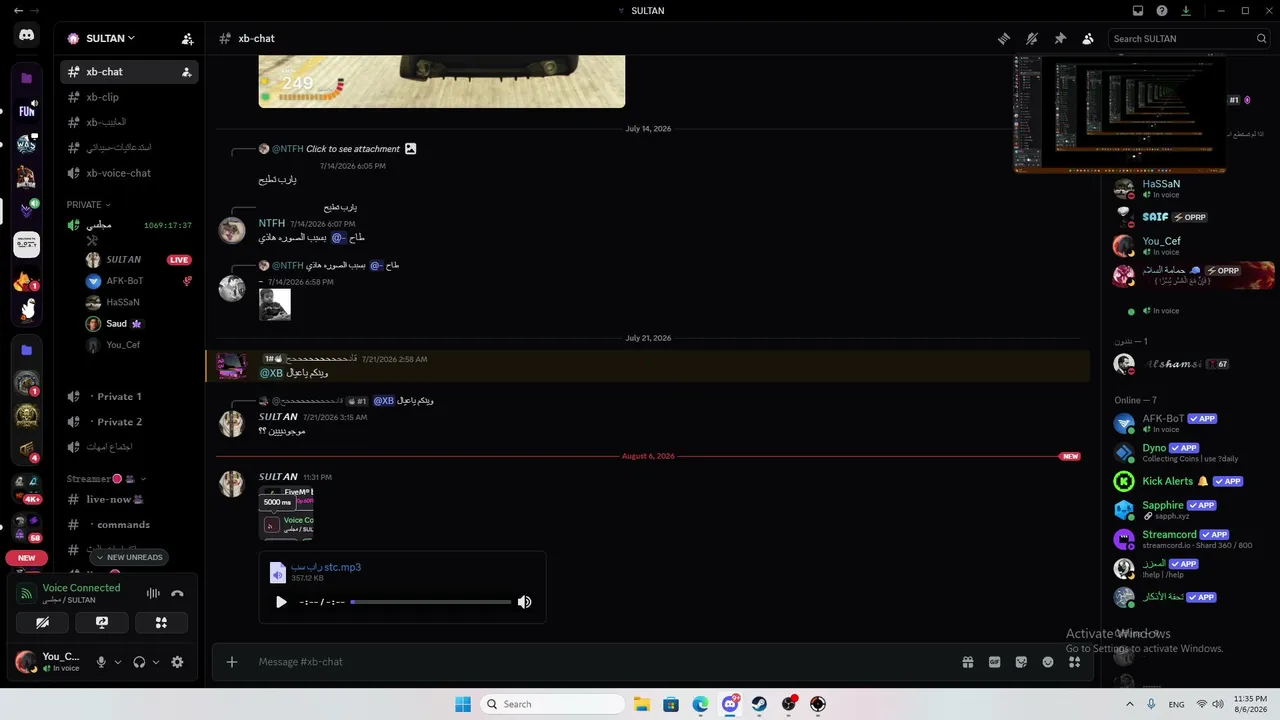Show hidden tray icons chevron
This screenshot has height=720, width=1280.
click(x=1129, y=704)
